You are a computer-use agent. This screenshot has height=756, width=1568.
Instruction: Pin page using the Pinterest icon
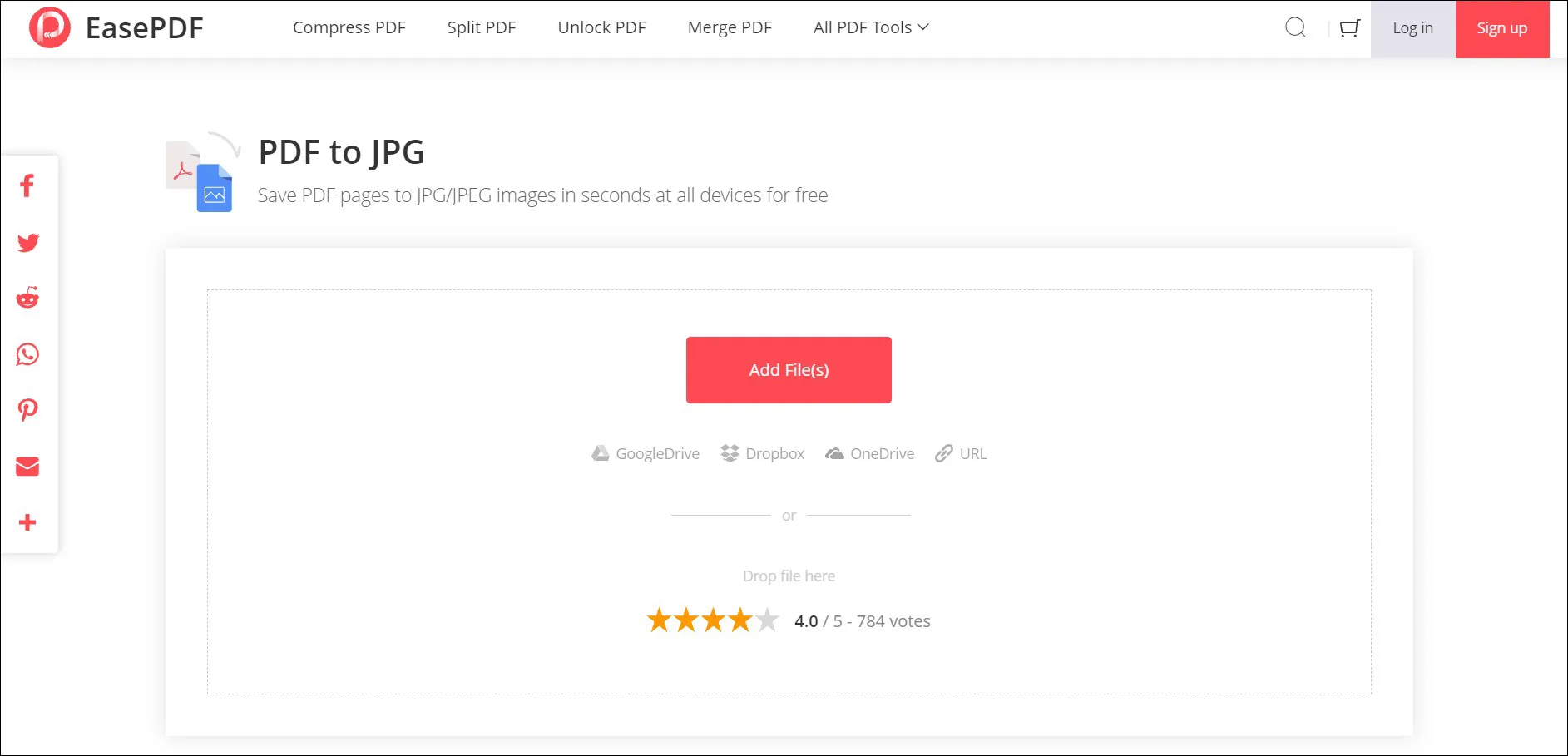pyautogui.click(x=28, y=410)
